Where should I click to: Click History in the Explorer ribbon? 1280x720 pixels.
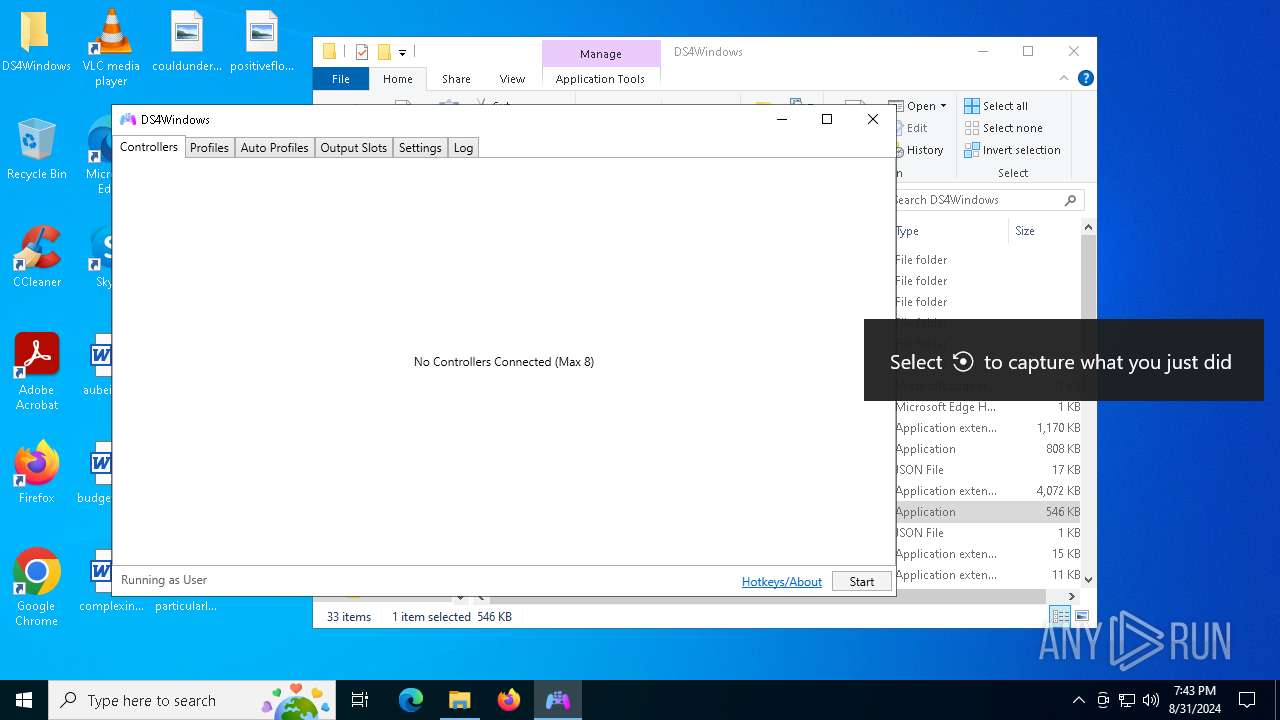[x=924, y=150]
